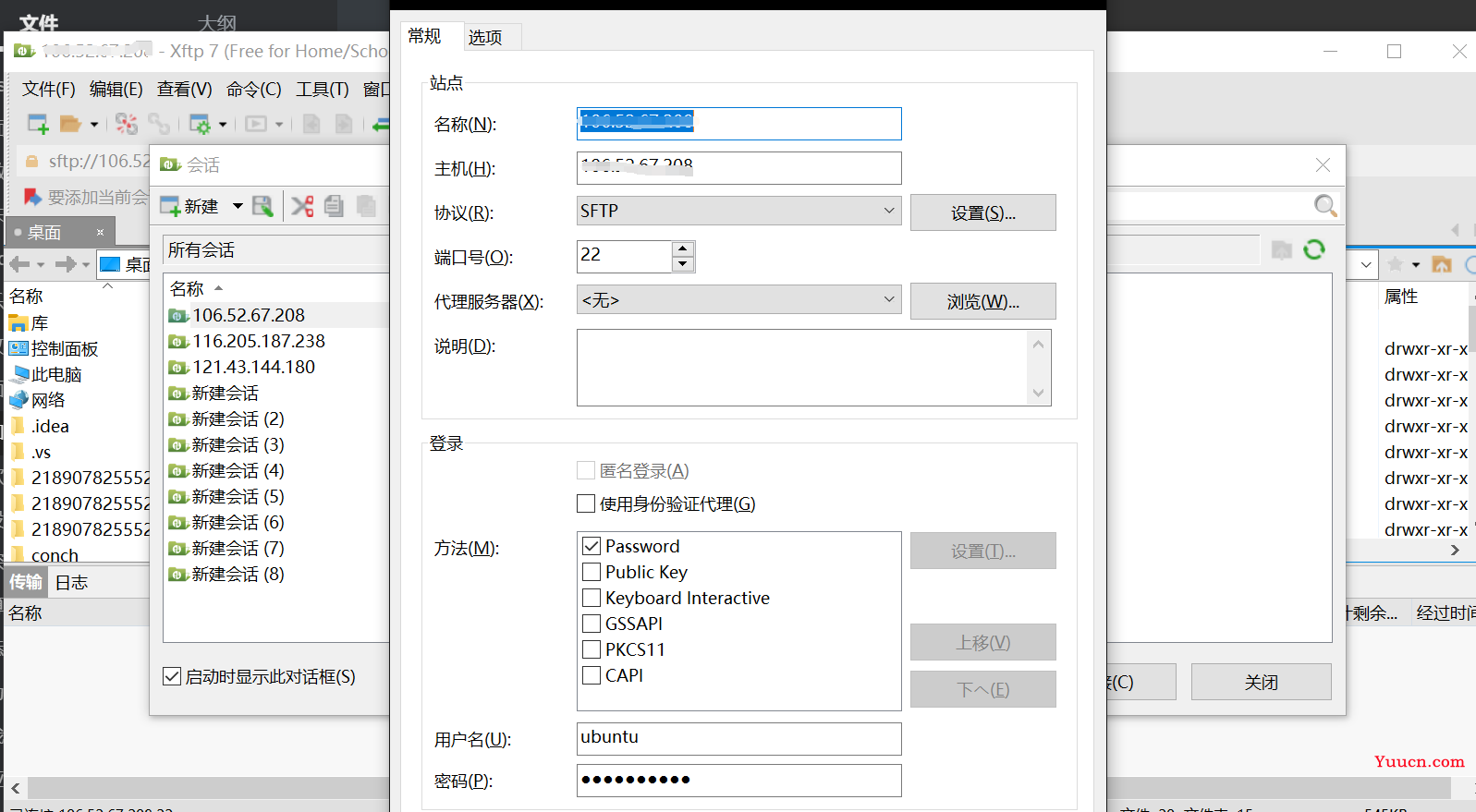Click the star favorites icon in remote pane
The image size is (1476, 812).
coord(1396,265)
